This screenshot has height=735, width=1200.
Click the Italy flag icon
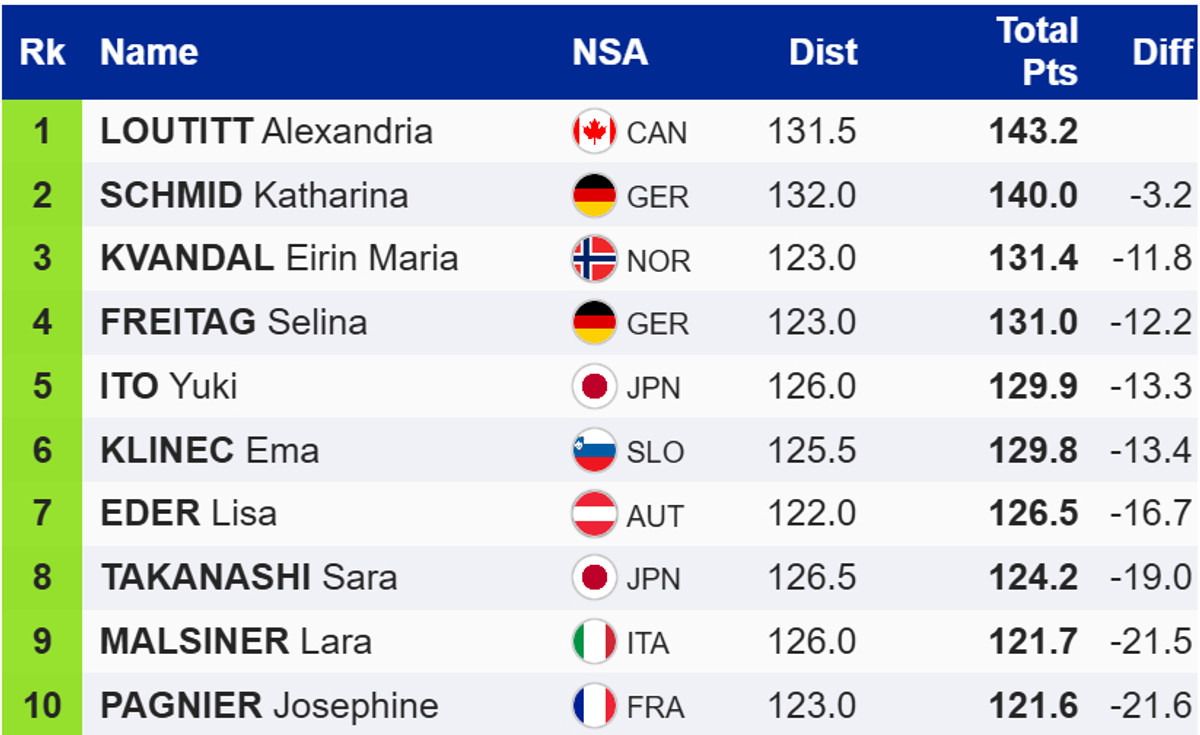[x=594, y=642]
